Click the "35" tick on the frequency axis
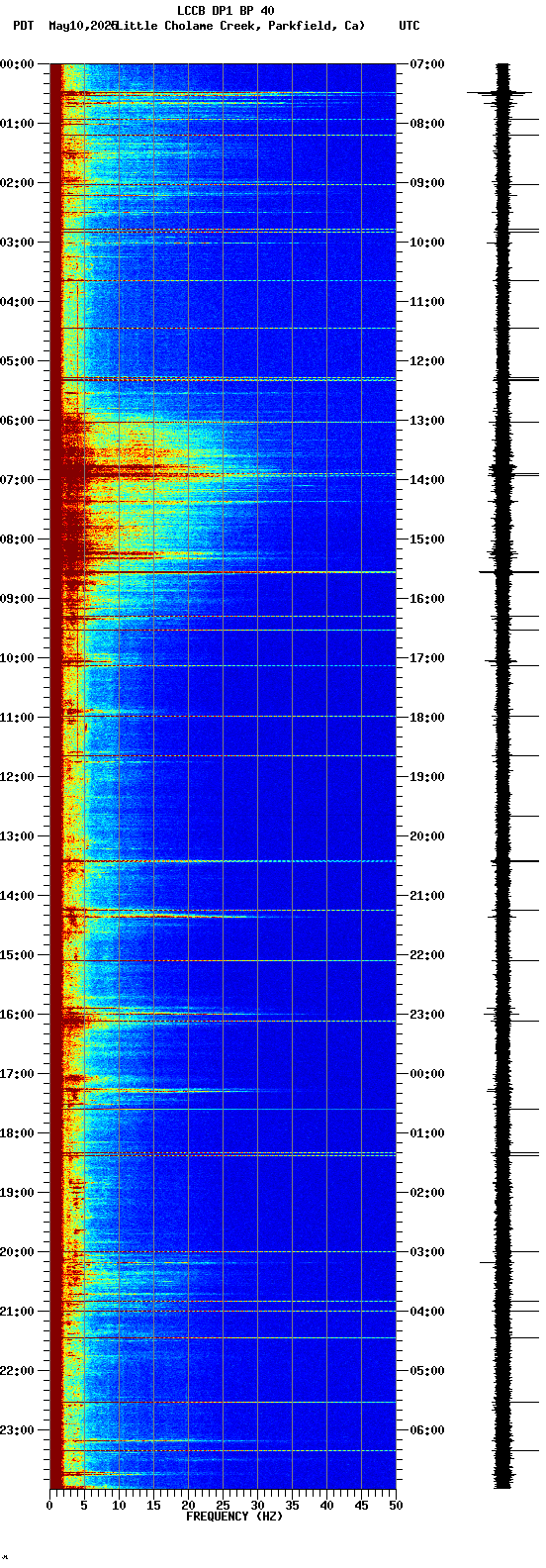Screen dimensions: 546x1568 click(292, 1506)
